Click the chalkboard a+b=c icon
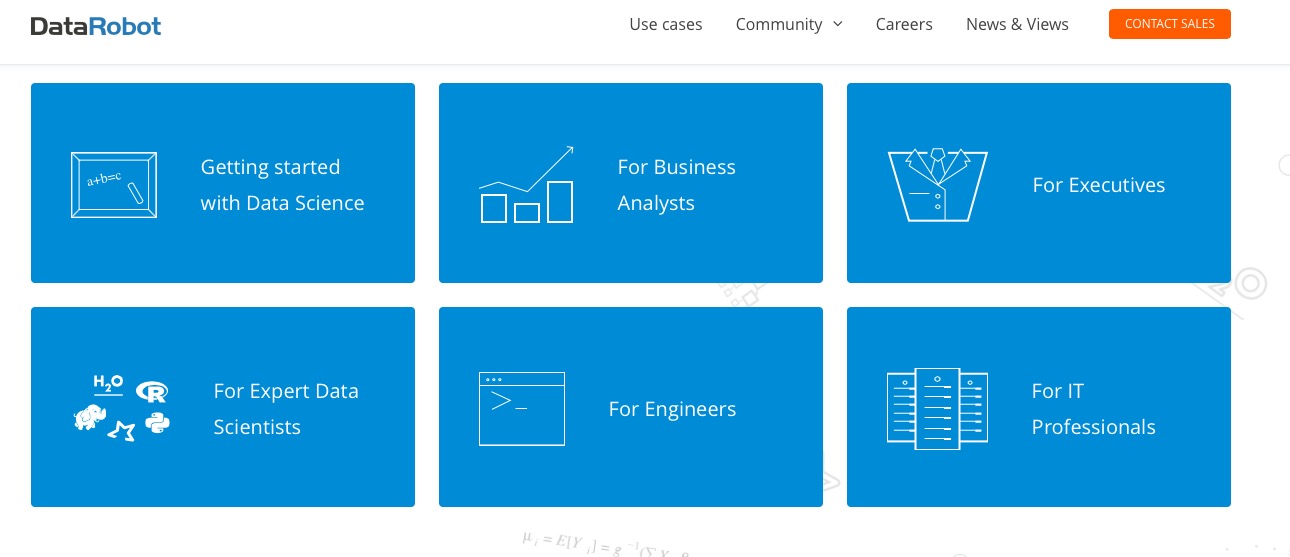 tap(114, 185)
